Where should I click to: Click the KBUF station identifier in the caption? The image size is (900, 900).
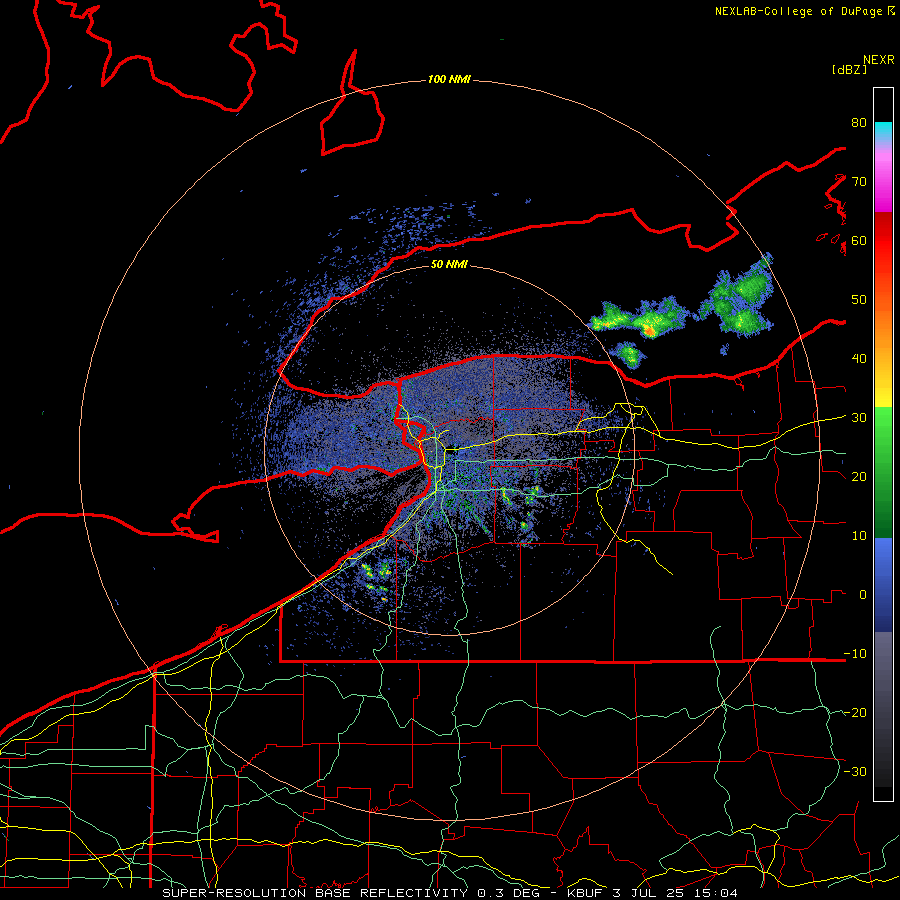pyautogui.click(x=585, y=893)
